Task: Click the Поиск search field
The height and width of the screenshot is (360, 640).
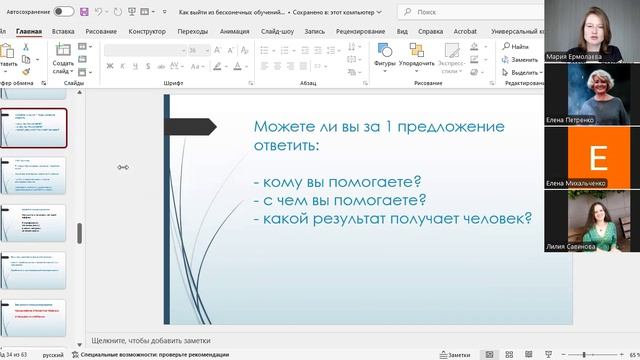Action: tap(470, 12)
